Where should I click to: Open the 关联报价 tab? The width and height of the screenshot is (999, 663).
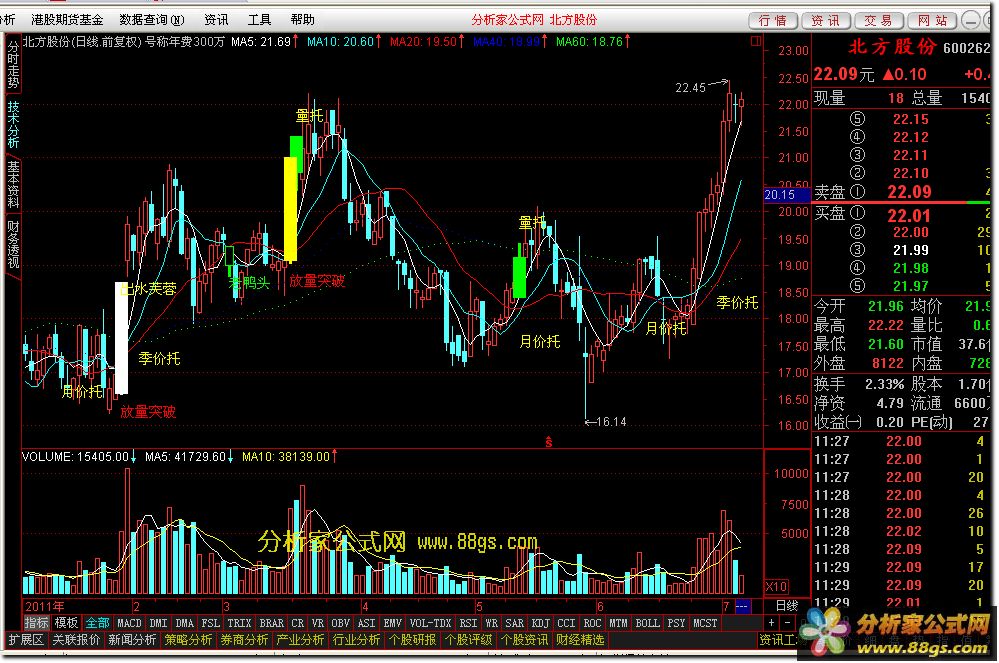pos(76,639)
